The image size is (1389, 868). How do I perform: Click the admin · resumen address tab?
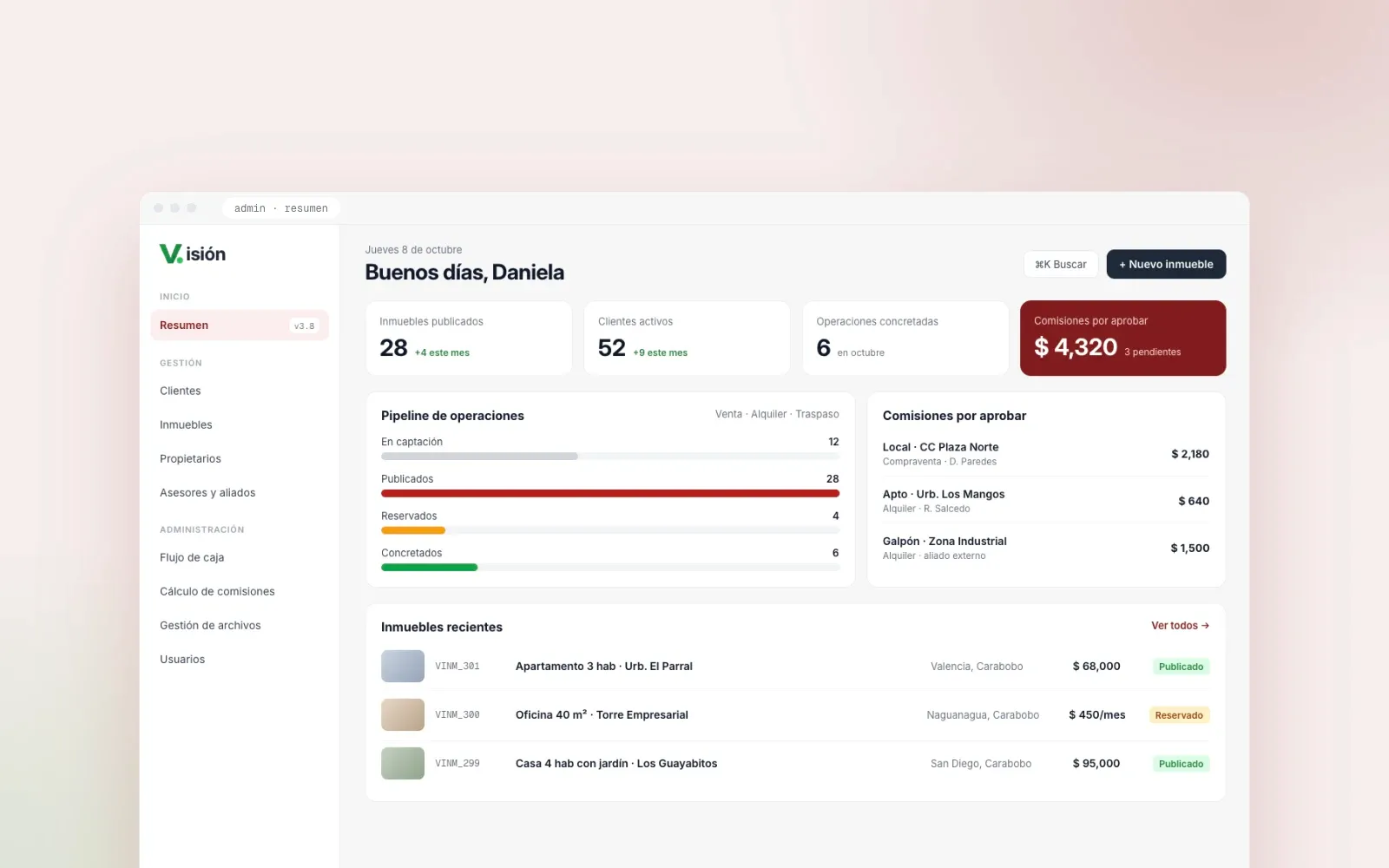[281, 208]
